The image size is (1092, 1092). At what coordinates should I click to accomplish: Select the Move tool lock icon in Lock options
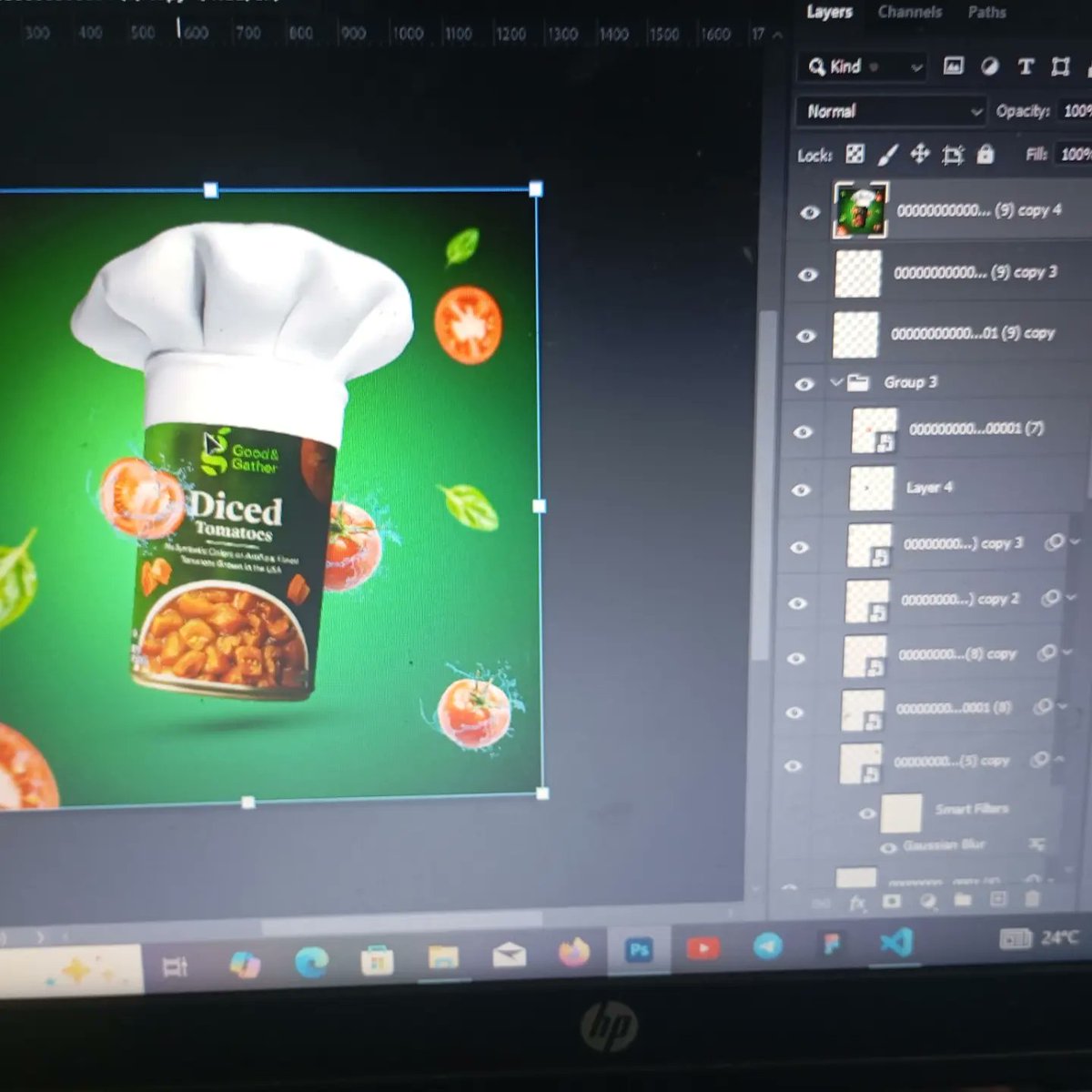(x=919, y=155)
